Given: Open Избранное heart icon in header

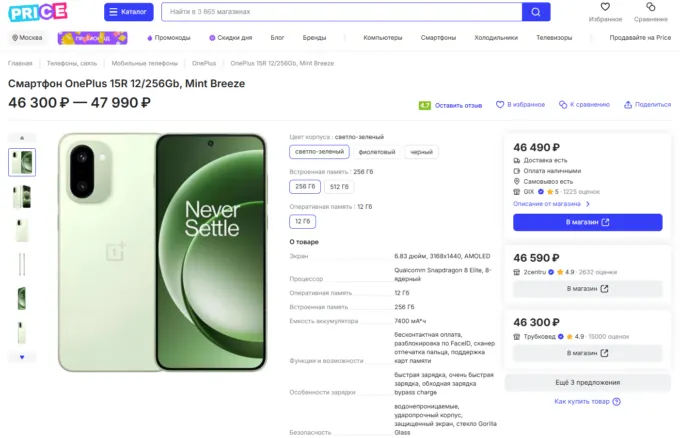Looking at the screenshot, I should [605, 7].
